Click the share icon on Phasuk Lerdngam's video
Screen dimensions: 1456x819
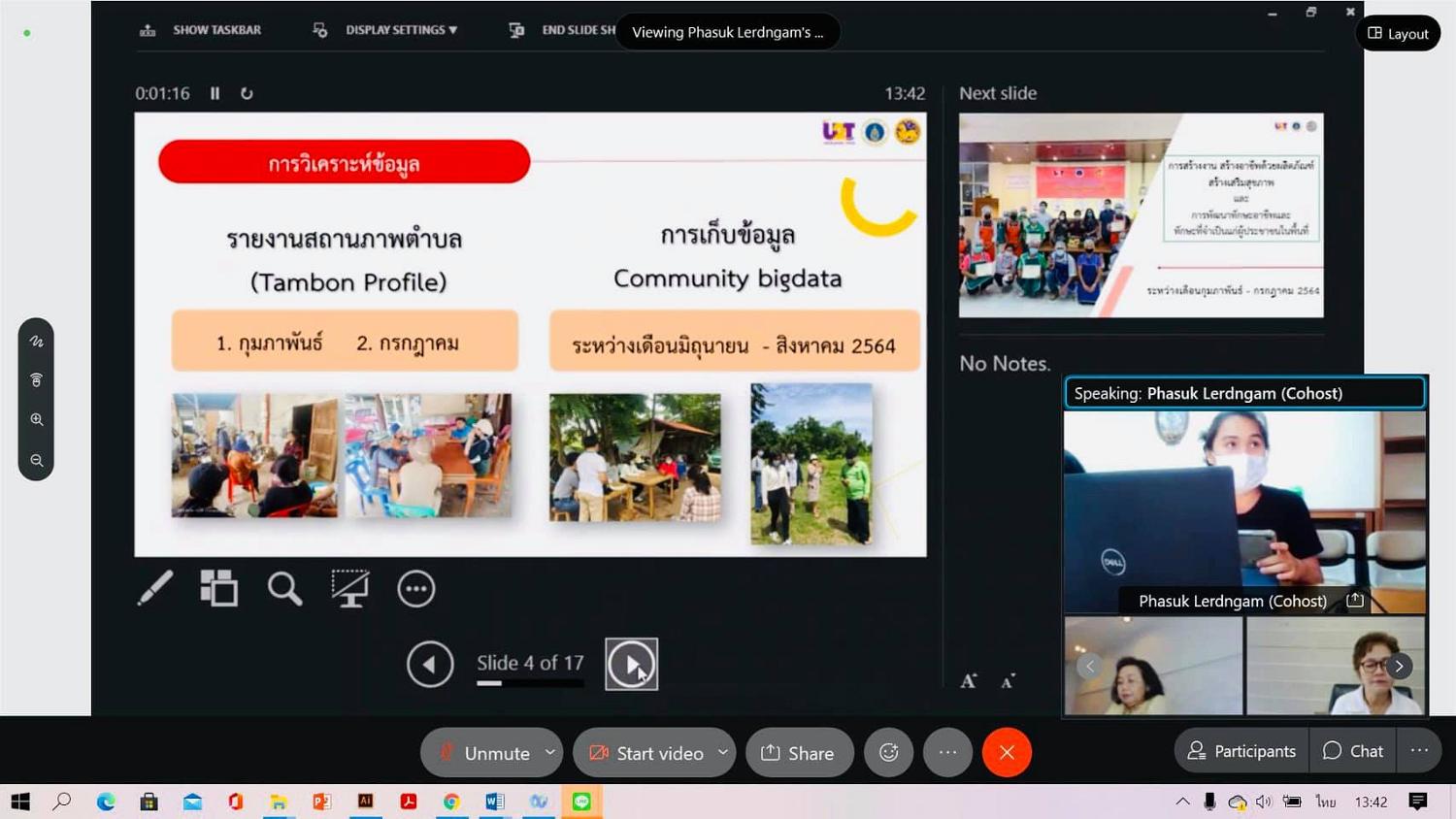1355,601
